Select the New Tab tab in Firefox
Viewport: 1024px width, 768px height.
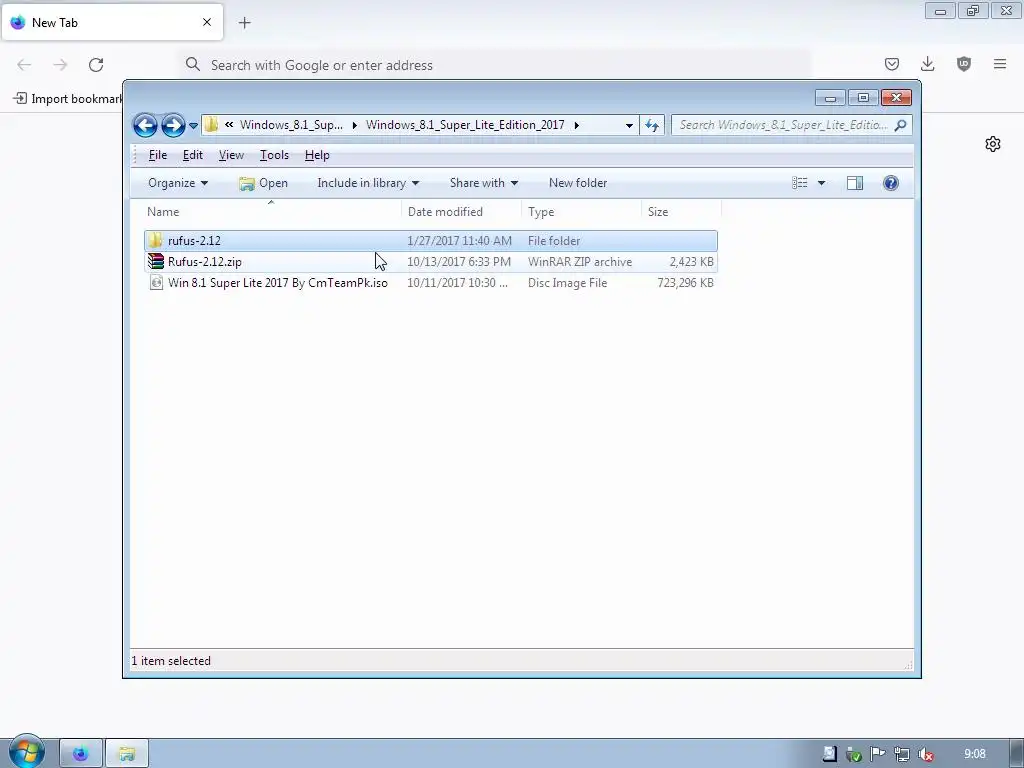(x=112, y=22)
